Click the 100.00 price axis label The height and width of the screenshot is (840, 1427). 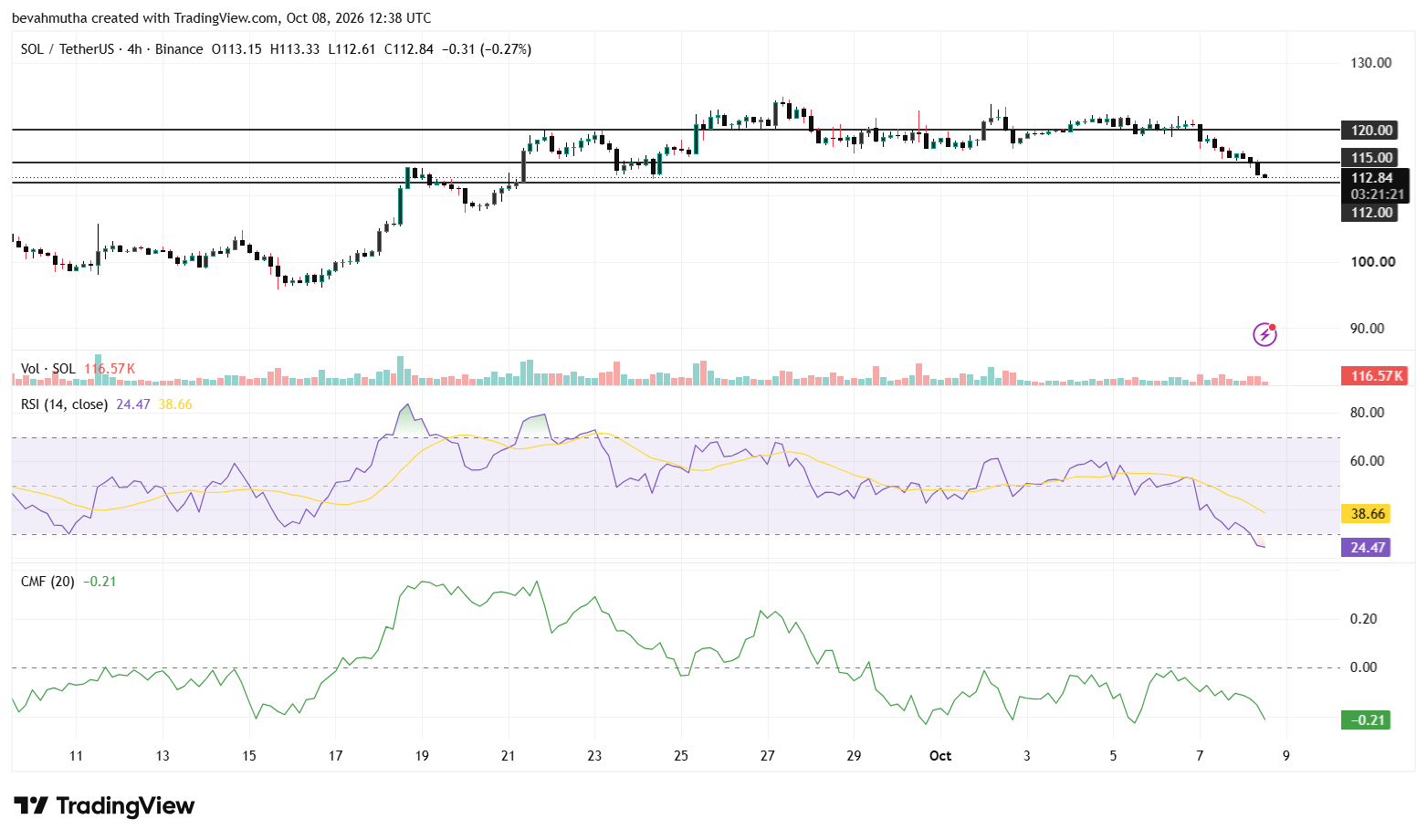(x=1373, y=261)
